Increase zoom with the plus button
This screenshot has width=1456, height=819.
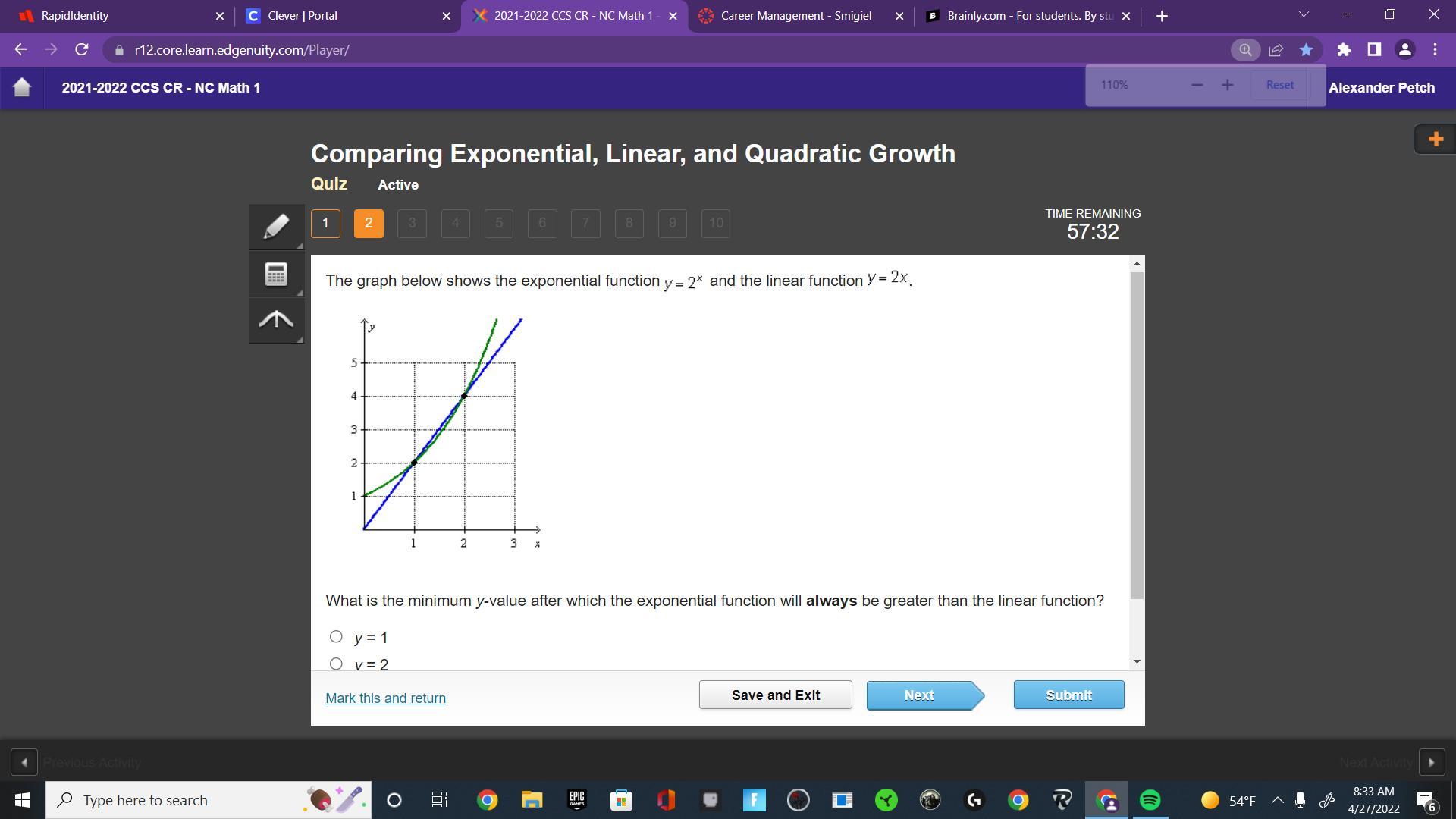click(x=1227, y=85)
